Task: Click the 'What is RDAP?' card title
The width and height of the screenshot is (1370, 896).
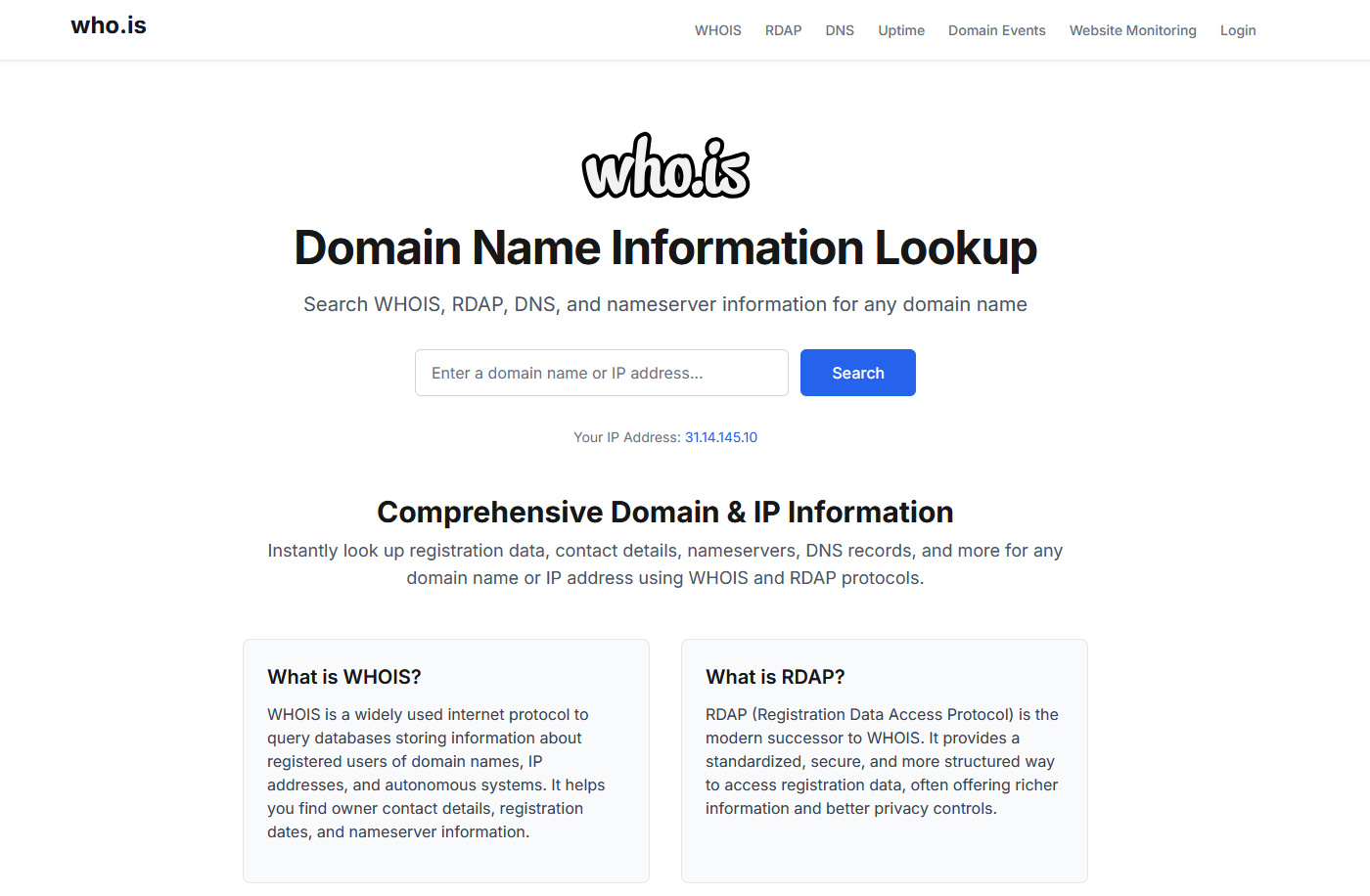Action: (775, 677)
